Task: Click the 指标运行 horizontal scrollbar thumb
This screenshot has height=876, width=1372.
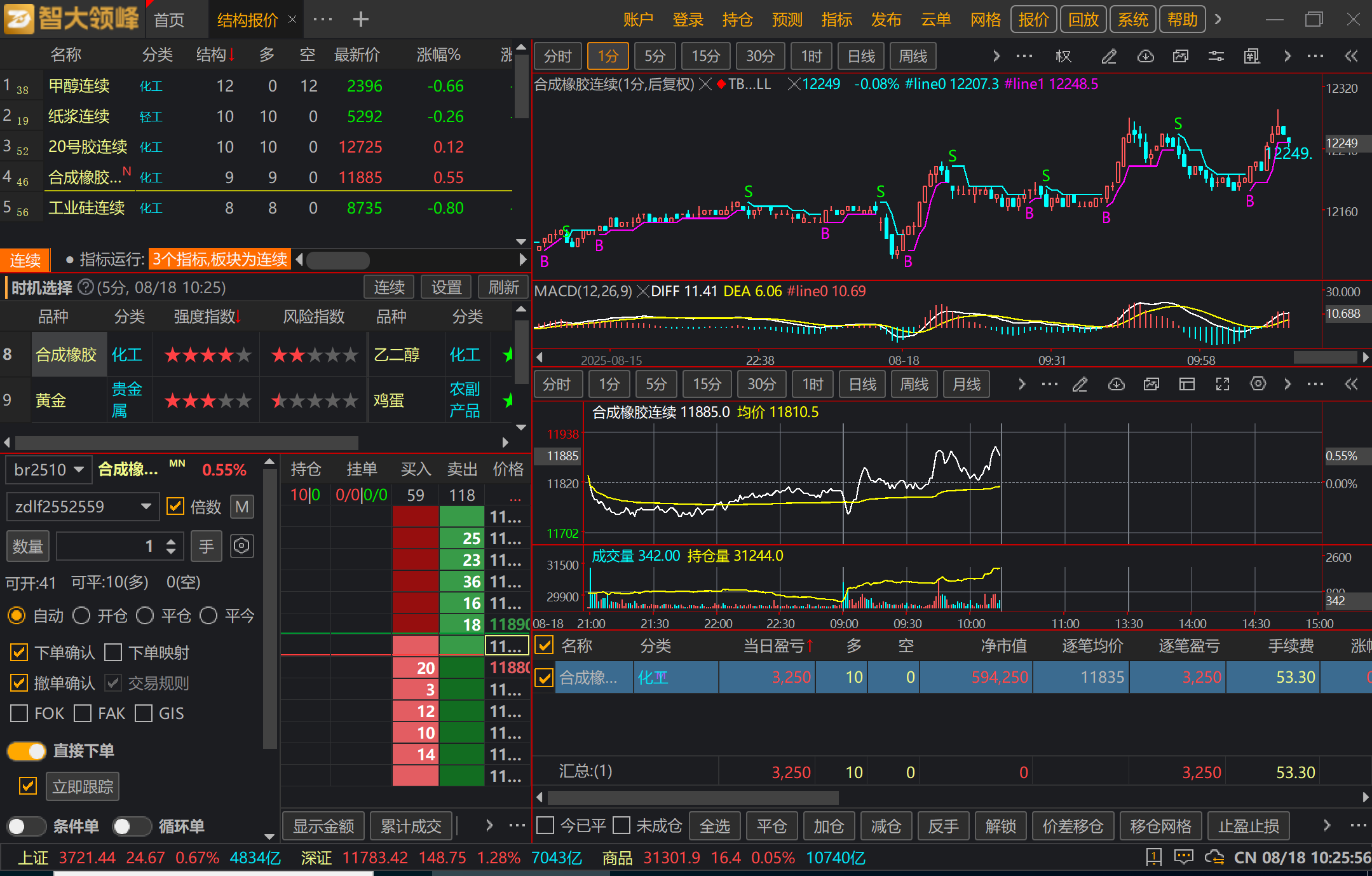Action: tap(338, 260)
